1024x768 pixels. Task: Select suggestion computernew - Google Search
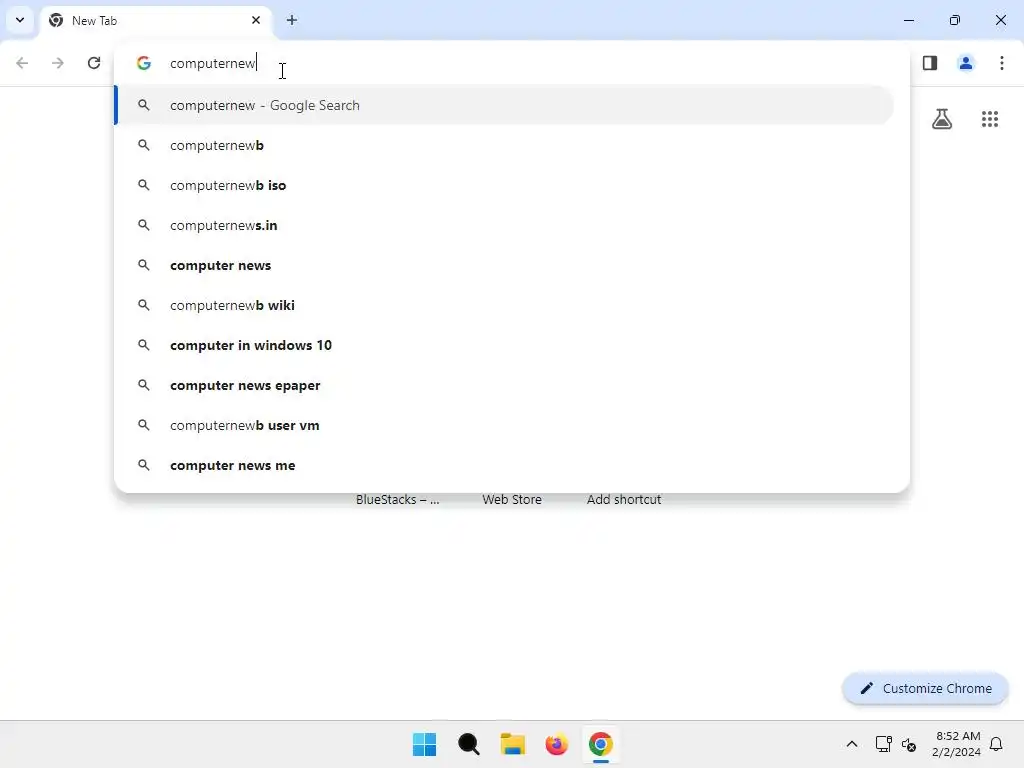pyautogui.click(x=504, y=105)
